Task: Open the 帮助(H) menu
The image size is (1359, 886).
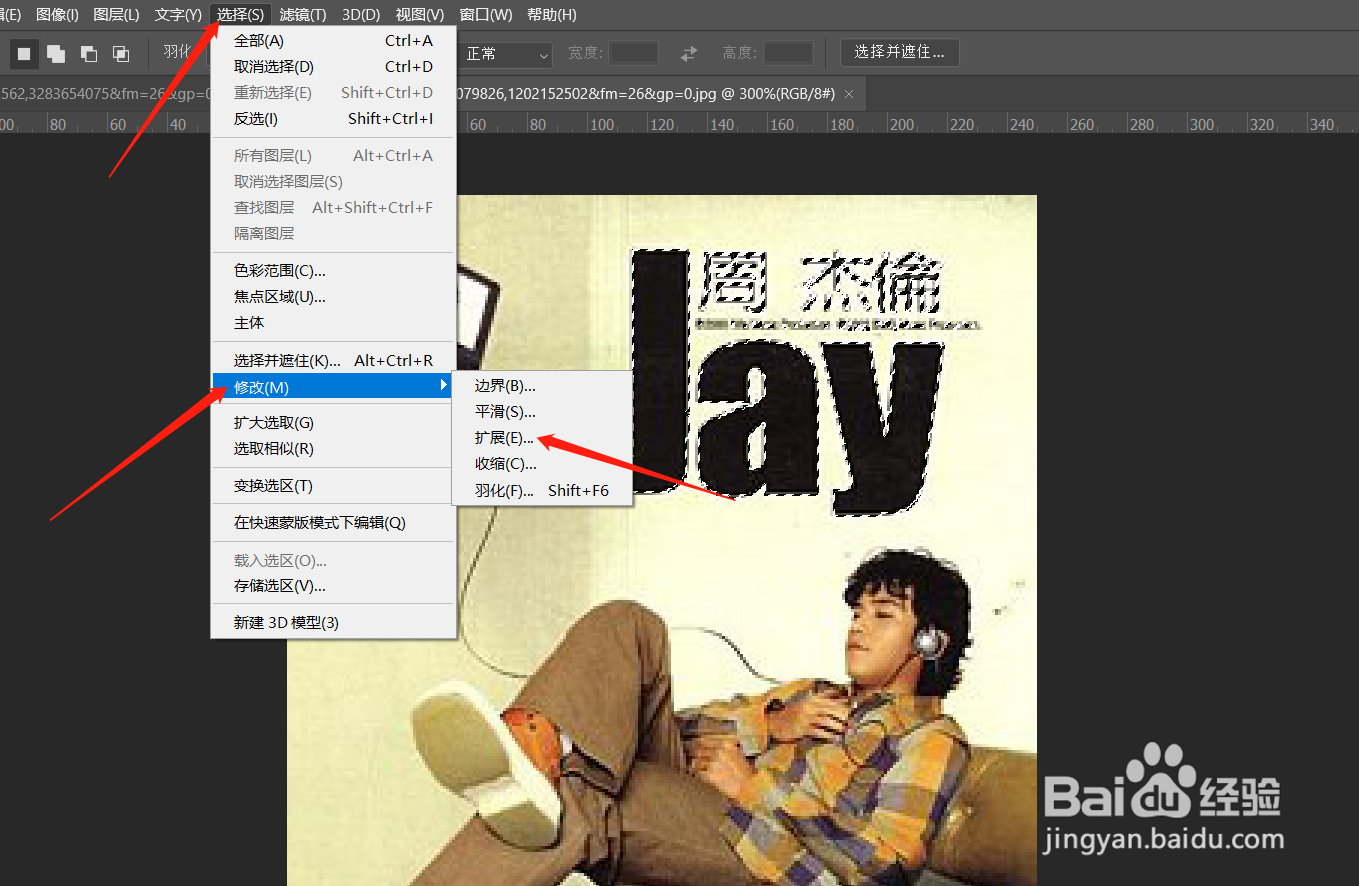Action: (551, 15)
